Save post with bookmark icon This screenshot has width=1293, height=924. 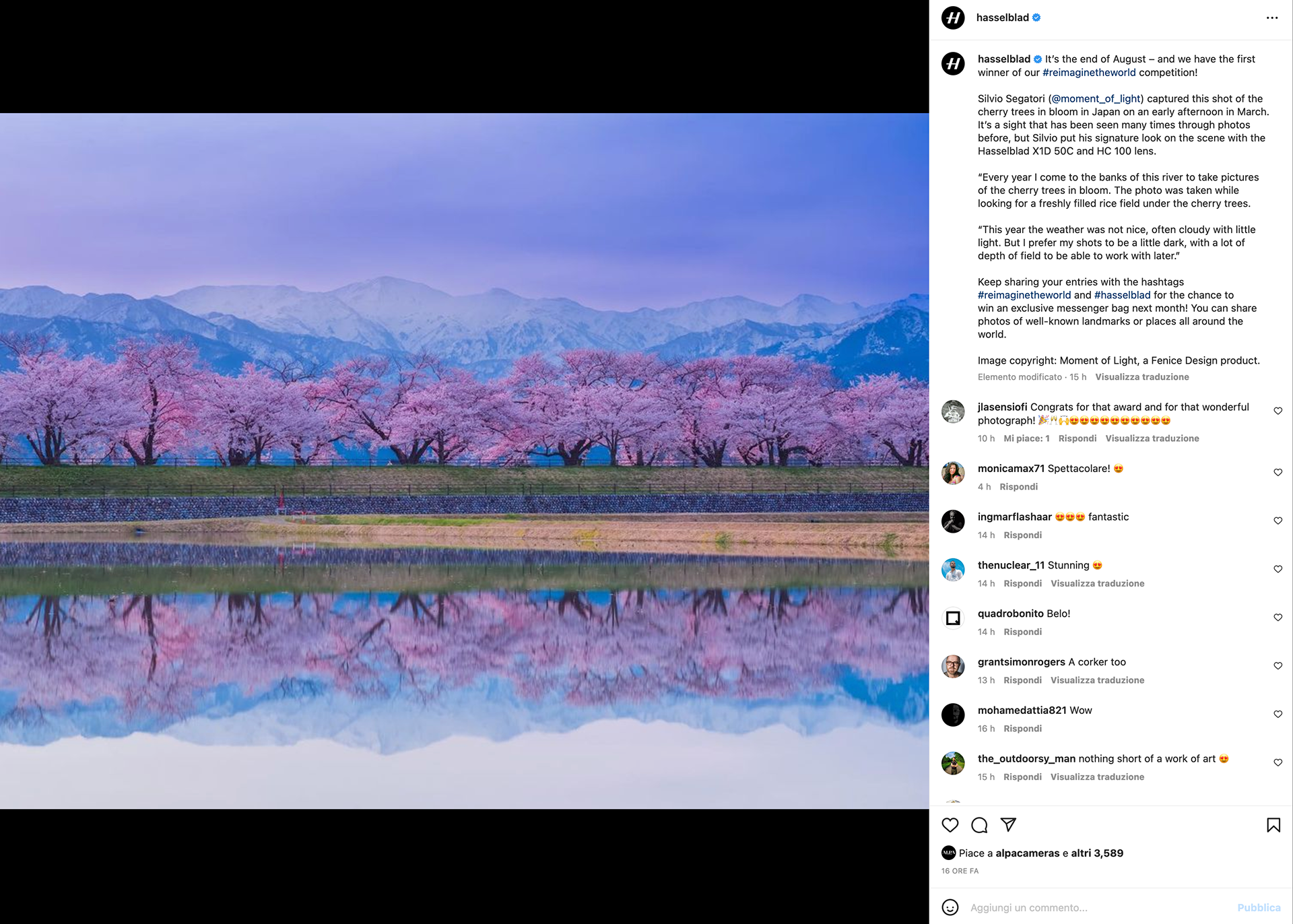pyautogui.click(x=1273, y=825)
